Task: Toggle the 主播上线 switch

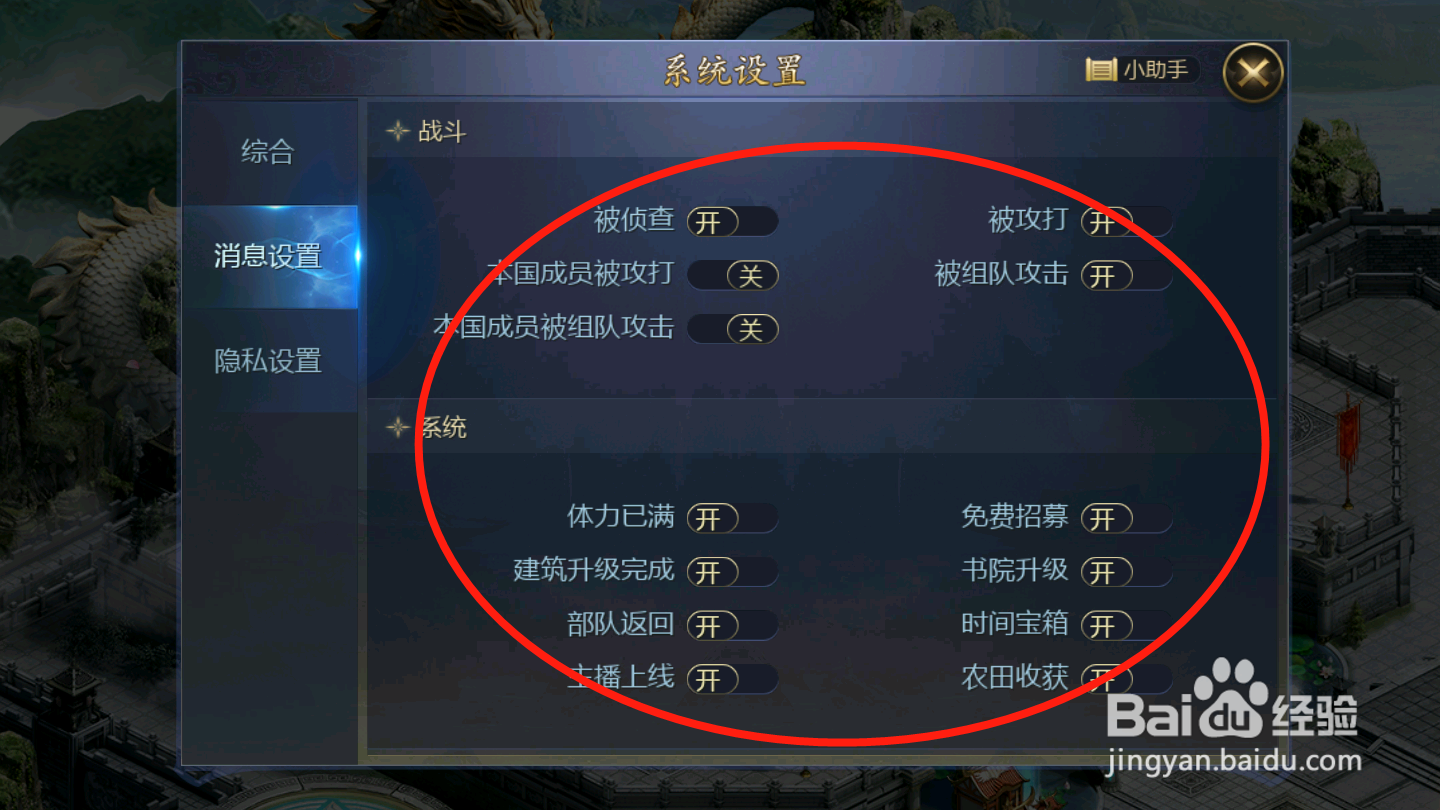Action: coord(732,679)
